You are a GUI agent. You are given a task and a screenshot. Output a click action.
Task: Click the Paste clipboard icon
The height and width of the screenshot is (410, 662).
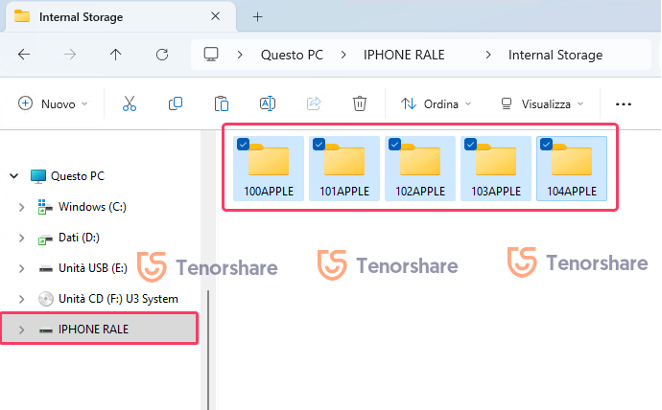pos(222,104)
